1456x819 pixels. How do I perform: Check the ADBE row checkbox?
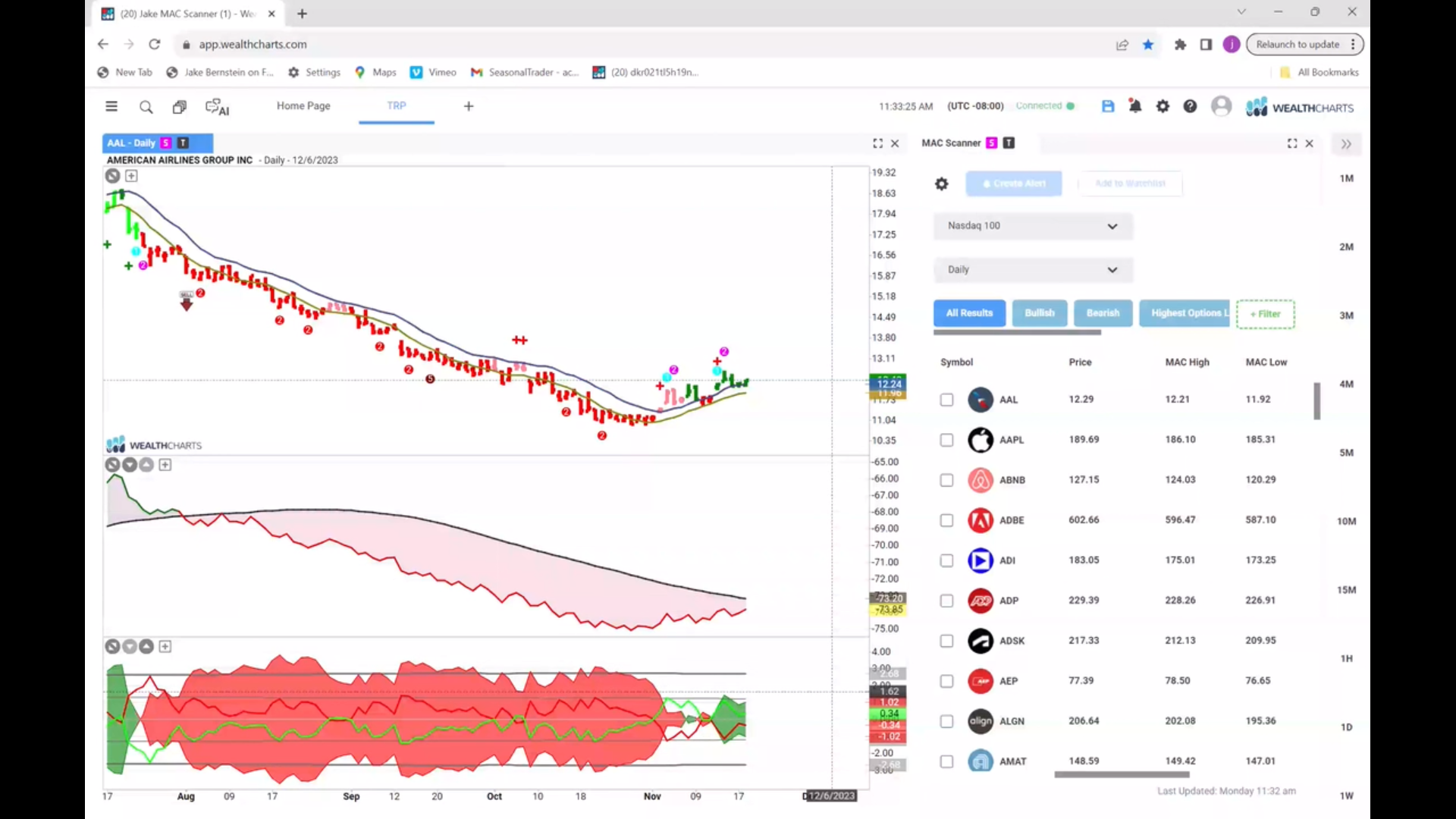[x=946, y=520]
